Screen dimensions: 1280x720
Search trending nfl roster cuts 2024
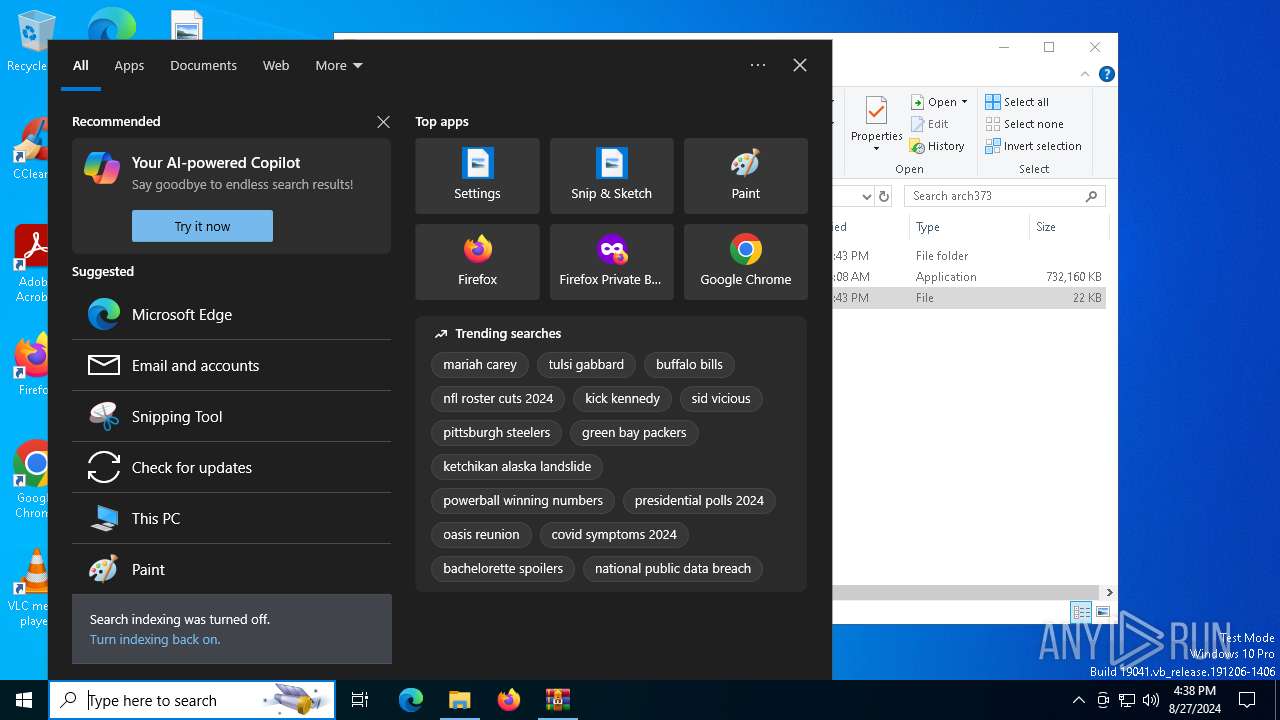[x=498, y=399]
